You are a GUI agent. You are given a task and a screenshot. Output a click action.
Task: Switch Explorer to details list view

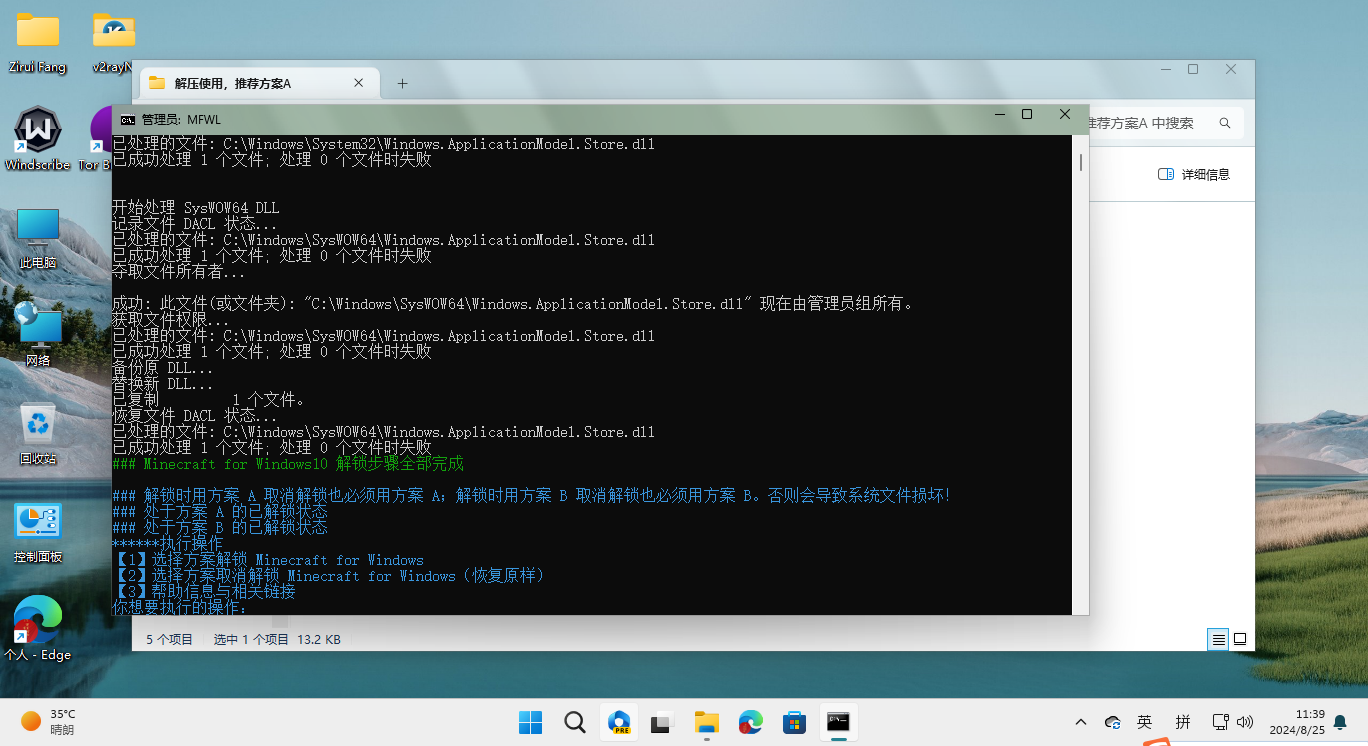tap(1218, 639)
